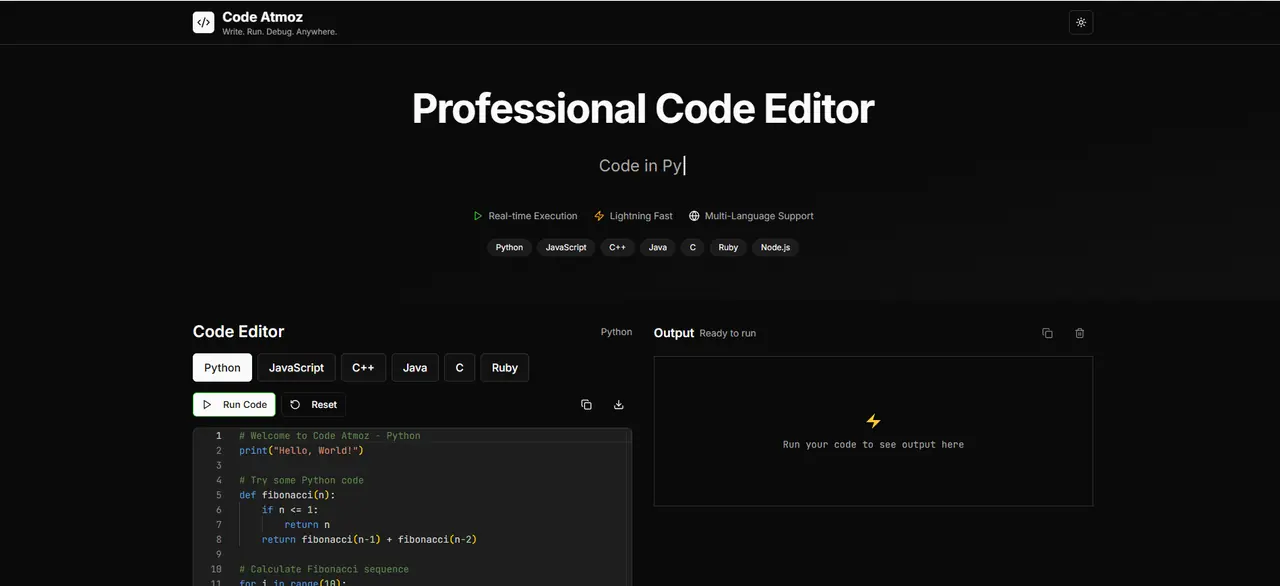Click line number 8 in the gutter

coord(219,540)
